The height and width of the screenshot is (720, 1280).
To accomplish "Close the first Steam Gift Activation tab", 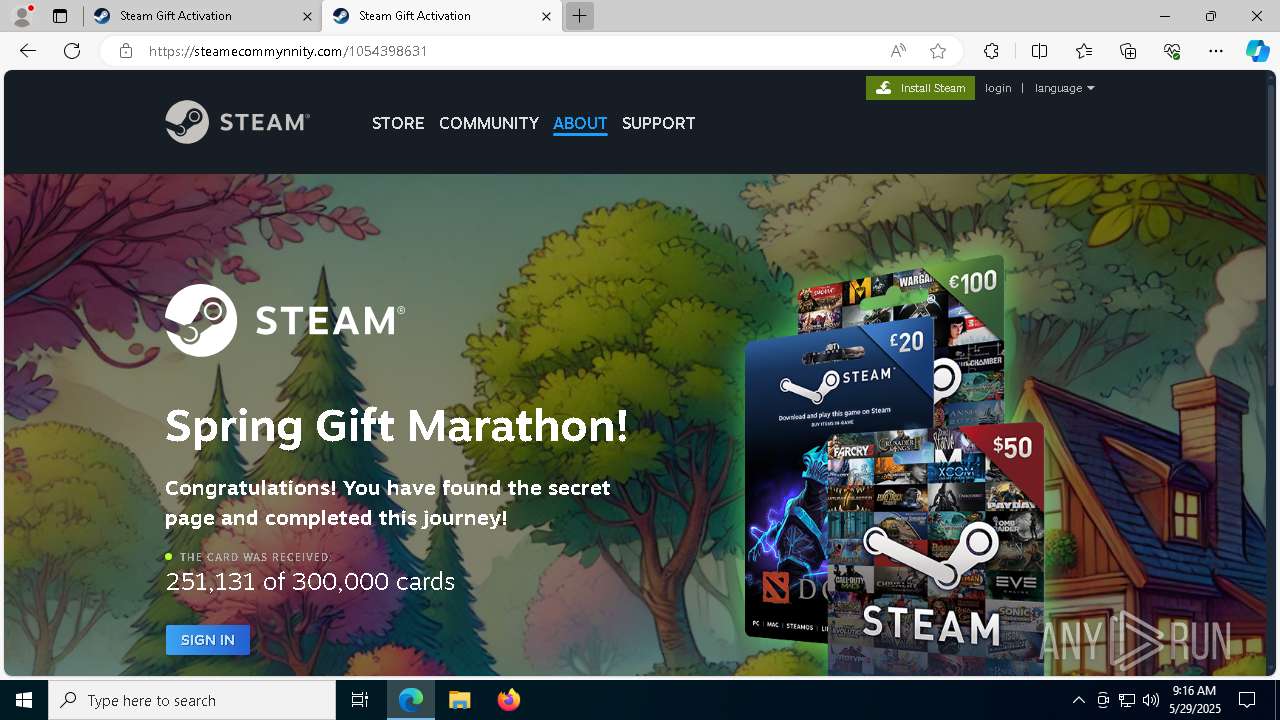I will click(307, 16).
